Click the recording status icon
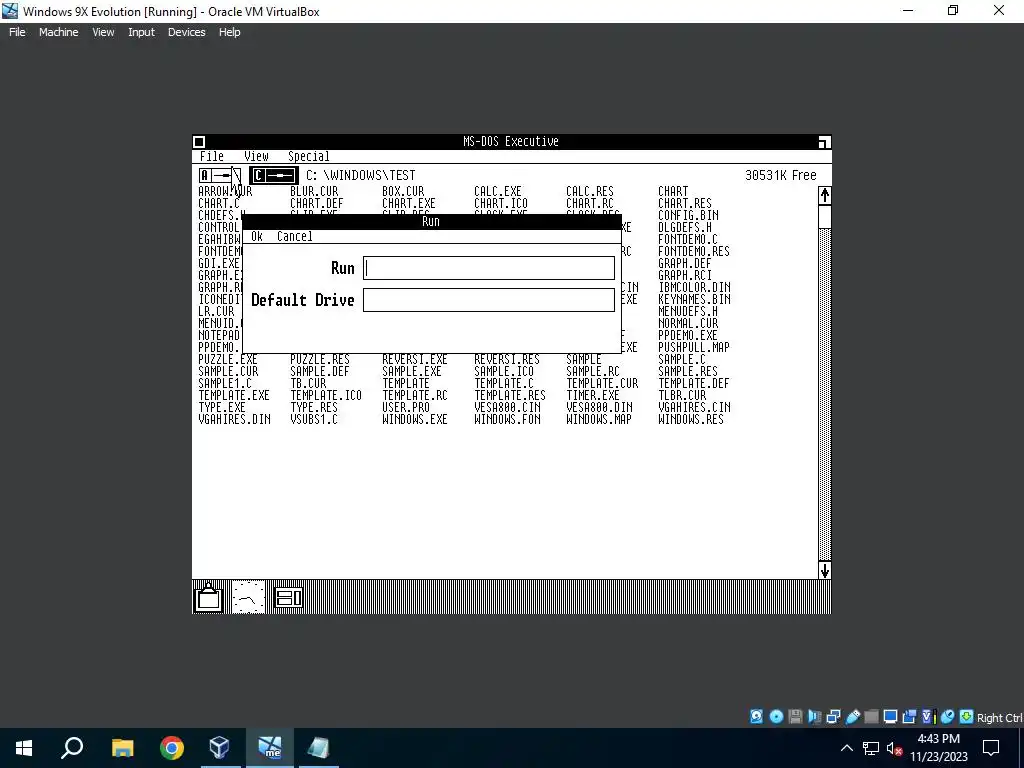 click(909, 716)
